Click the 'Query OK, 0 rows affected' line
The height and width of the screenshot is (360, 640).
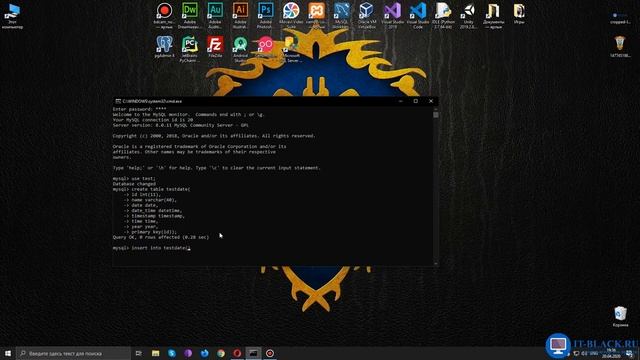pyautogui.click(x=161, y=237)
